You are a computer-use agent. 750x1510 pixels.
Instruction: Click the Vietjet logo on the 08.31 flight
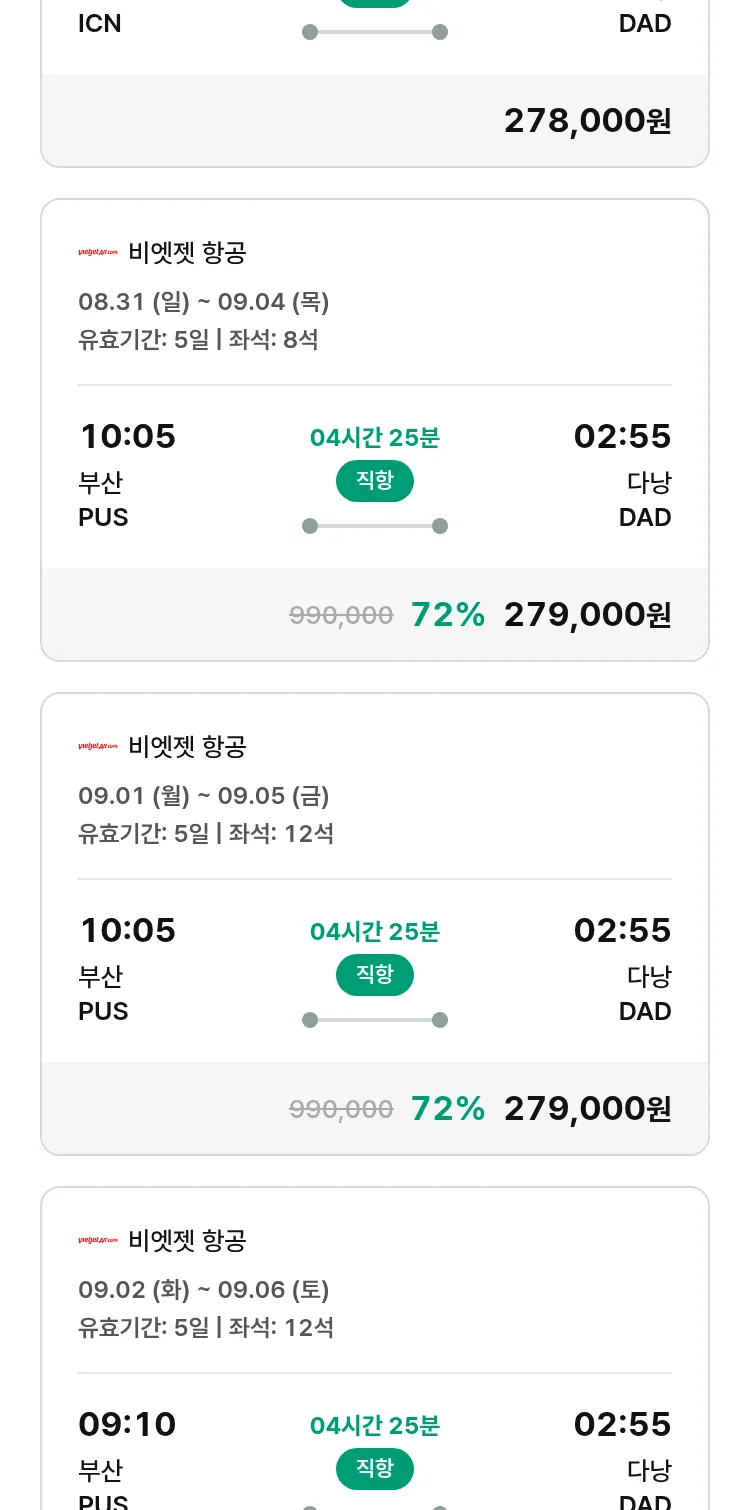(x=98, y=253)
